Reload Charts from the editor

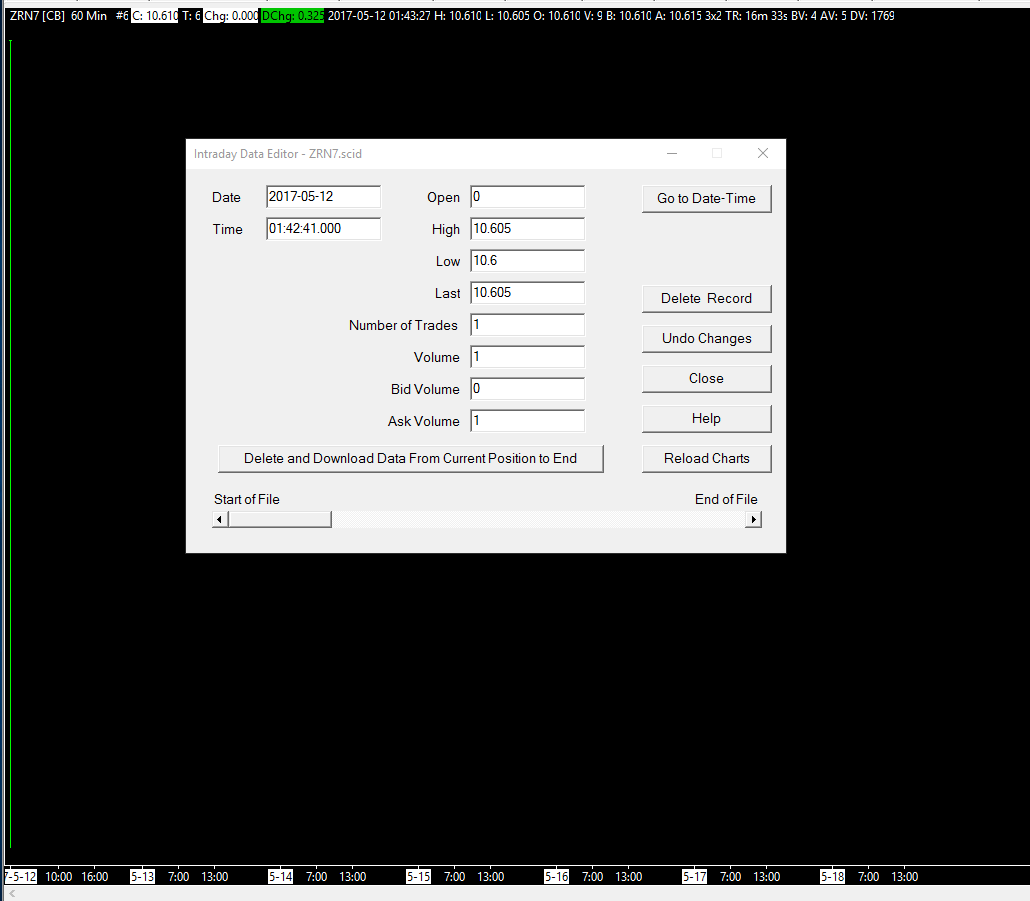[x=706, y=458]
